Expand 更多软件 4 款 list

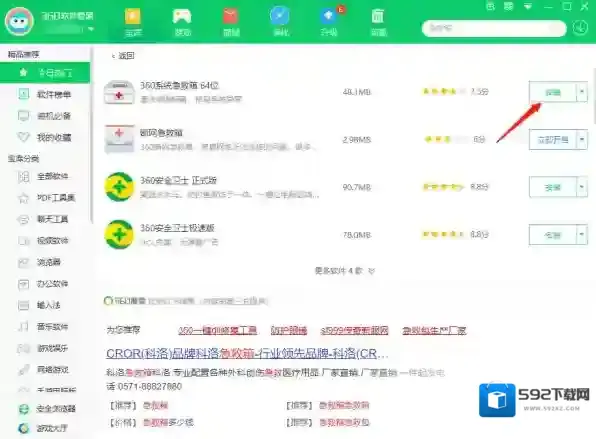(345, 271)
